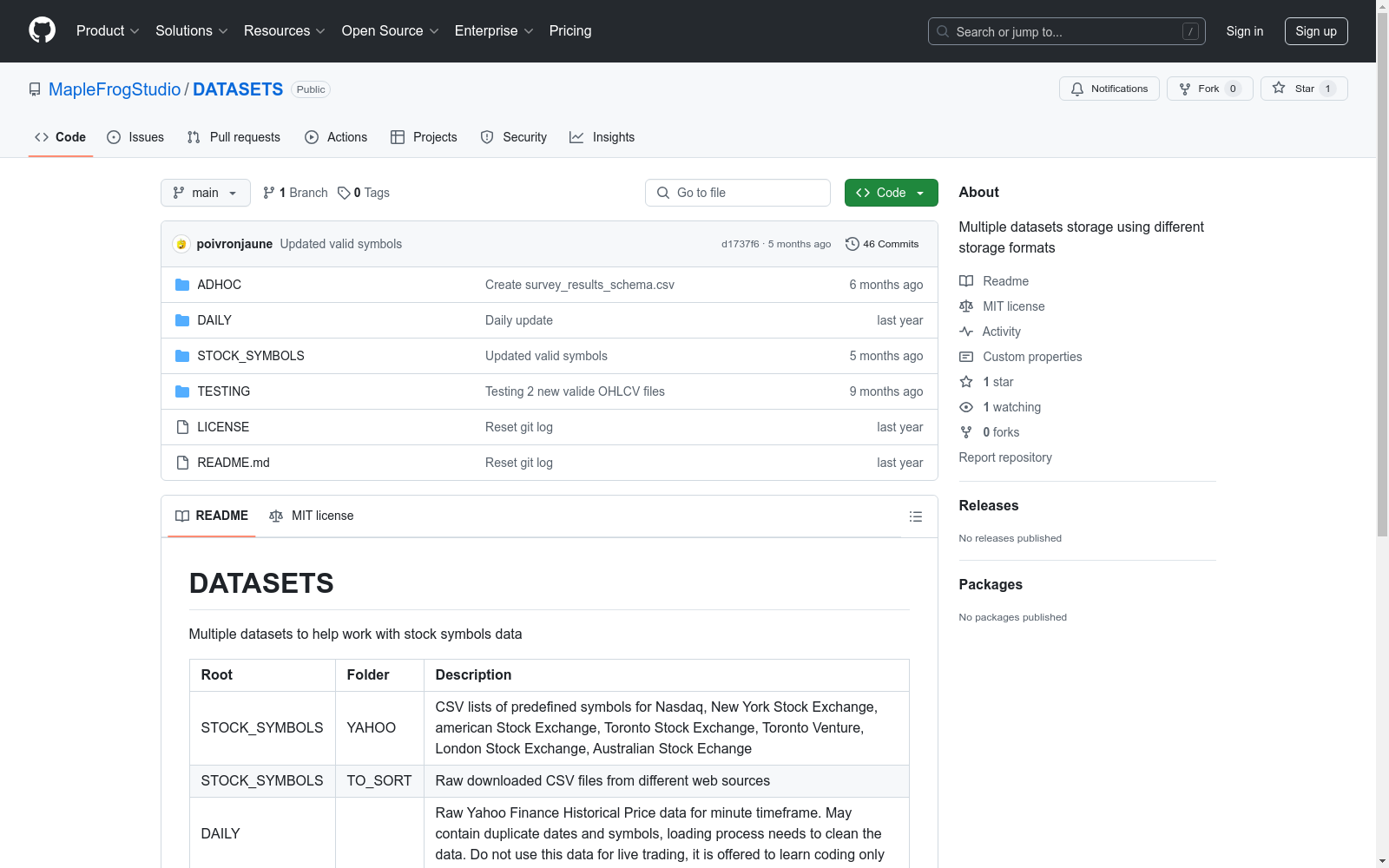This screenshot has width=1389, height=868.
Task: Click the Sign in link
Action: point(1245,31)
